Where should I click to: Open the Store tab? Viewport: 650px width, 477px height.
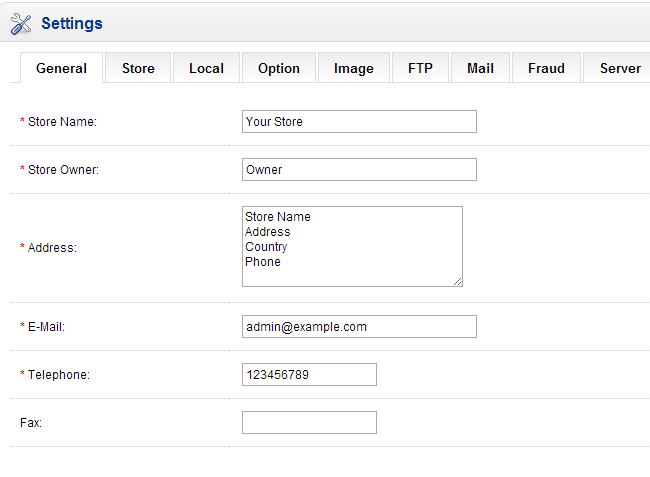point(138,68)
